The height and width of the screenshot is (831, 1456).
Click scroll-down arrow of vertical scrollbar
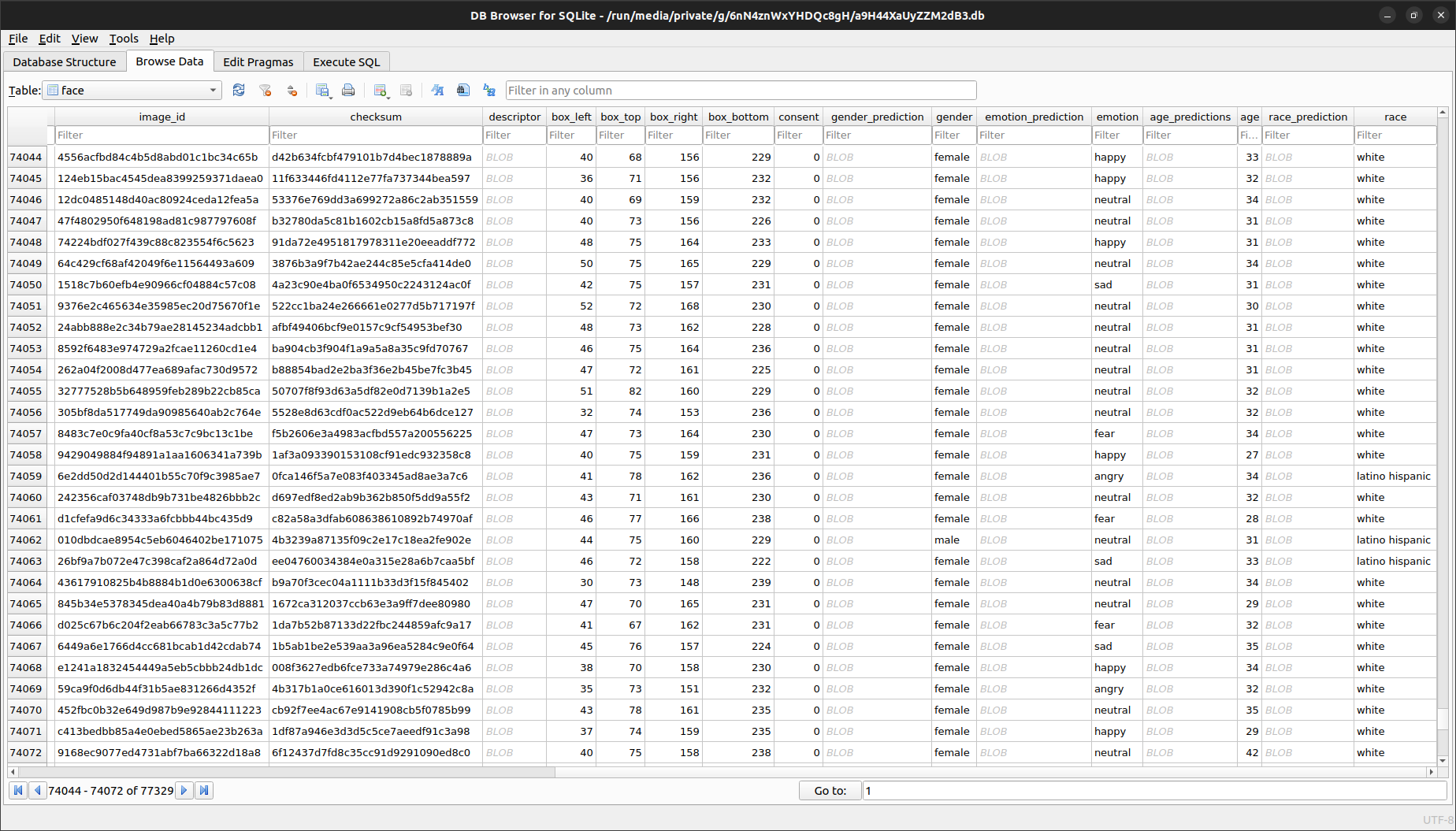coord(1443,761)
